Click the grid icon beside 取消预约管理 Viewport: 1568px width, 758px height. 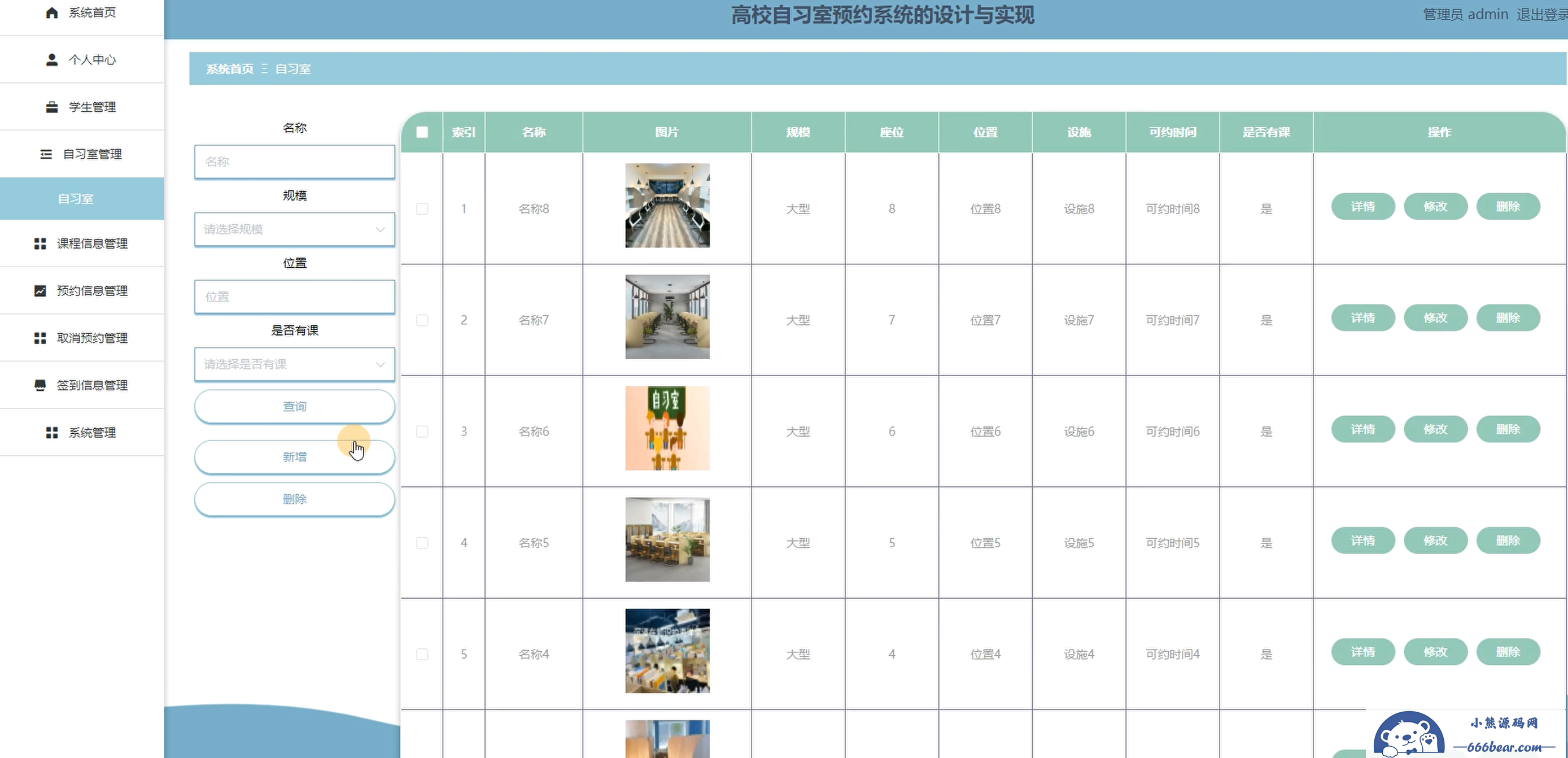[40, 338]
